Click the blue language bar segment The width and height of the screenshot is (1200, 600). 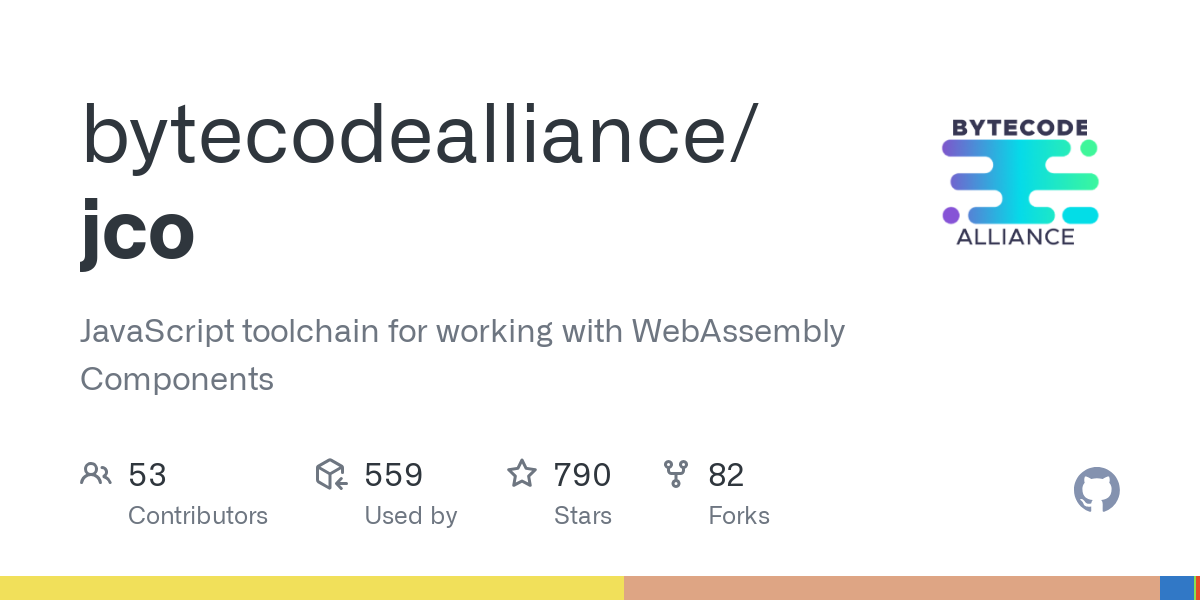(x=1176, y=588)
